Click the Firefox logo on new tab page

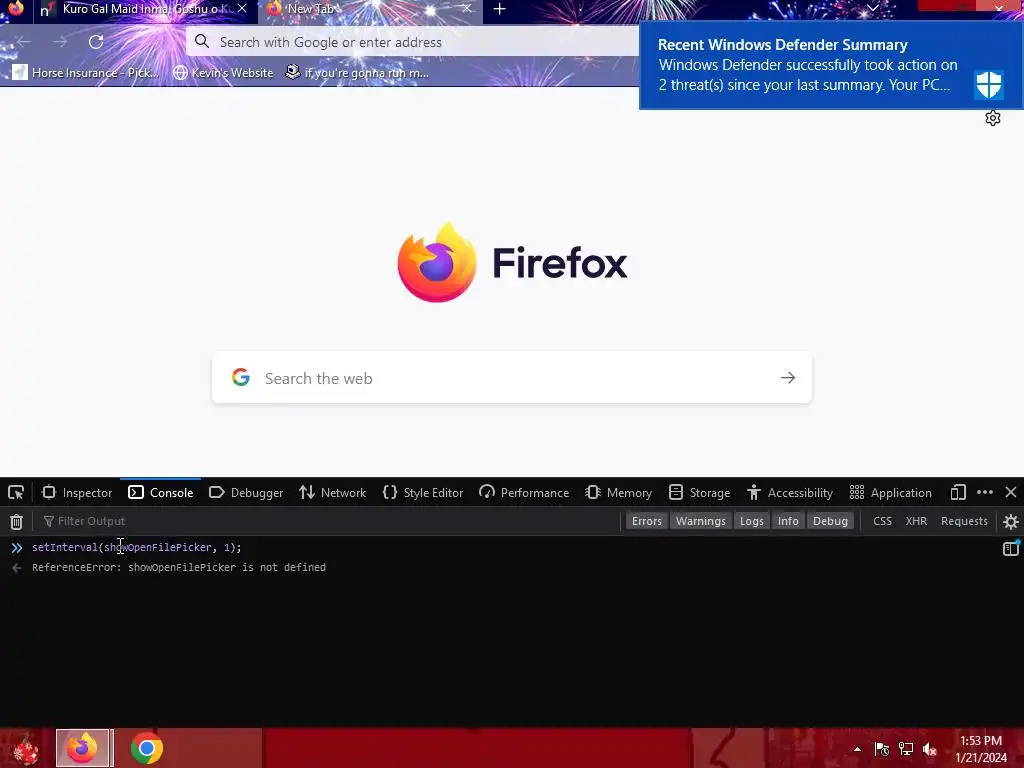click(437, 263)
